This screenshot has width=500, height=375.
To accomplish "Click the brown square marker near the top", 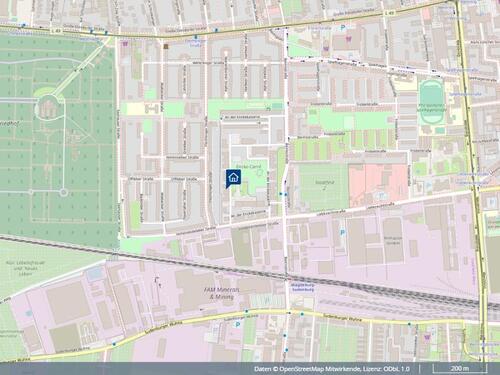I will 166,46.
